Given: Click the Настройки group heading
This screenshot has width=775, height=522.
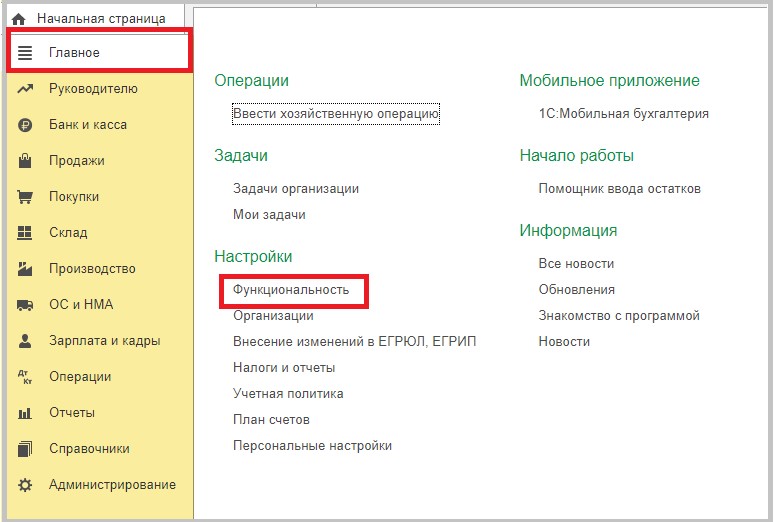Looking at the screenshot, I should tap(253, 257).
